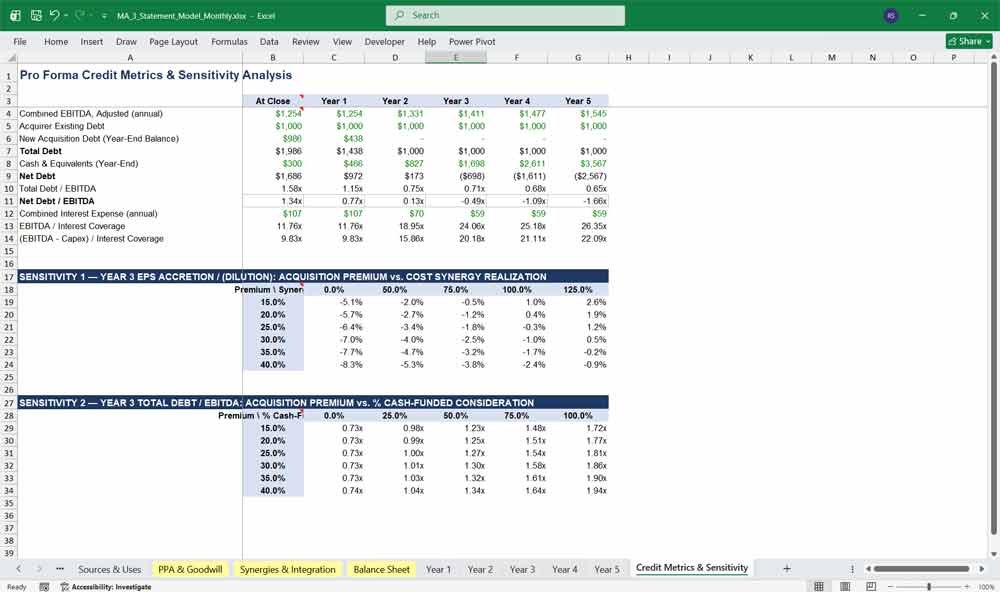Viewport: 1000px width, 592px height.
Task: Switch to Year 2 sheet tab
Action: 480,569
